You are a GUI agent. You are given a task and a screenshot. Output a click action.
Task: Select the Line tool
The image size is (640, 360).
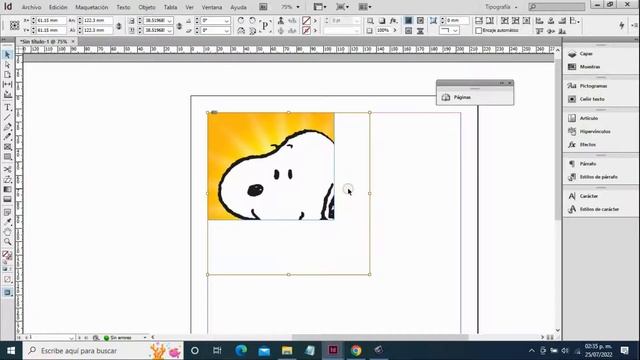7,118
